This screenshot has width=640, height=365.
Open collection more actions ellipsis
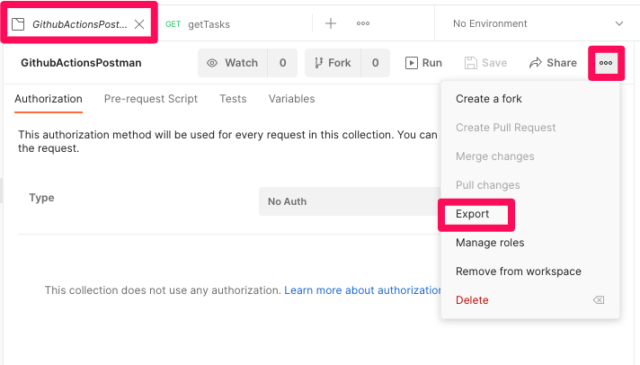click(606, 63)
